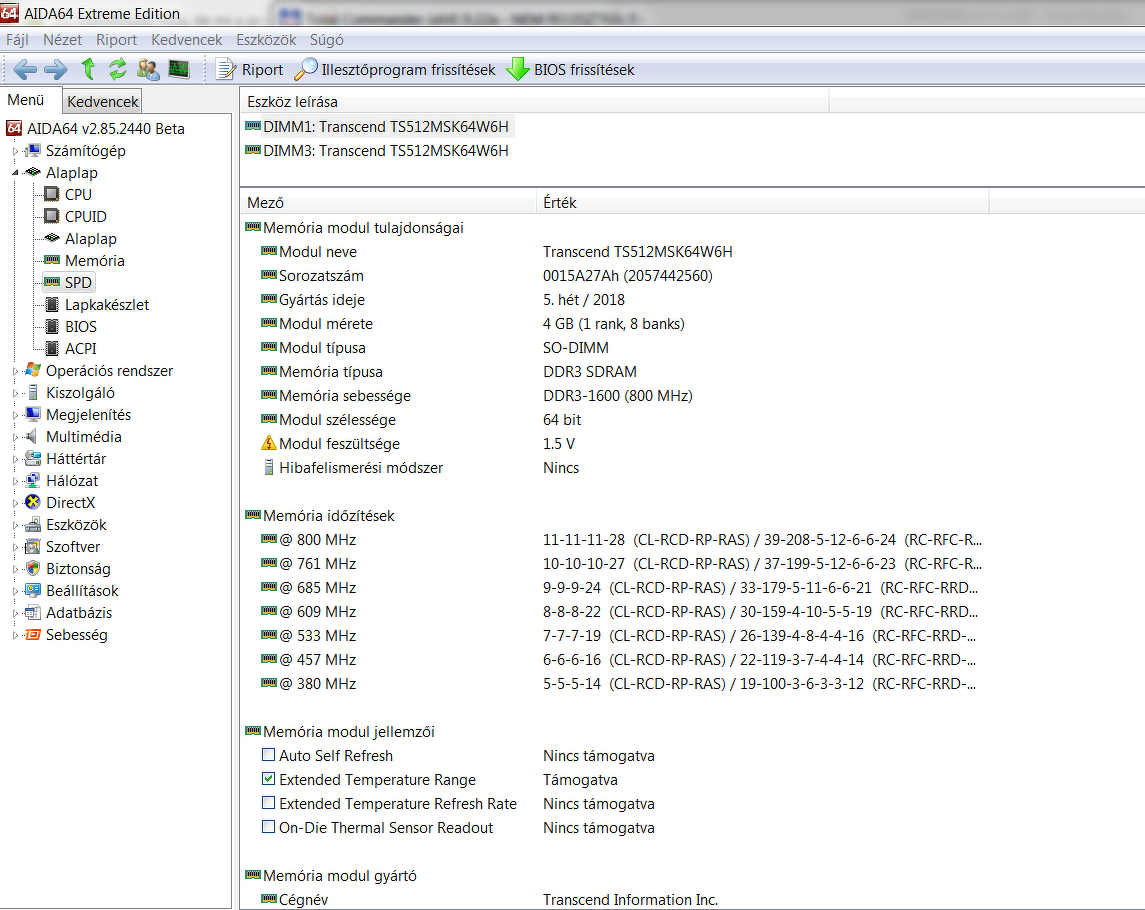This screenshot has height=910, width=1145.
Task: Open the Eszközök menu
Action: point(267,40)
